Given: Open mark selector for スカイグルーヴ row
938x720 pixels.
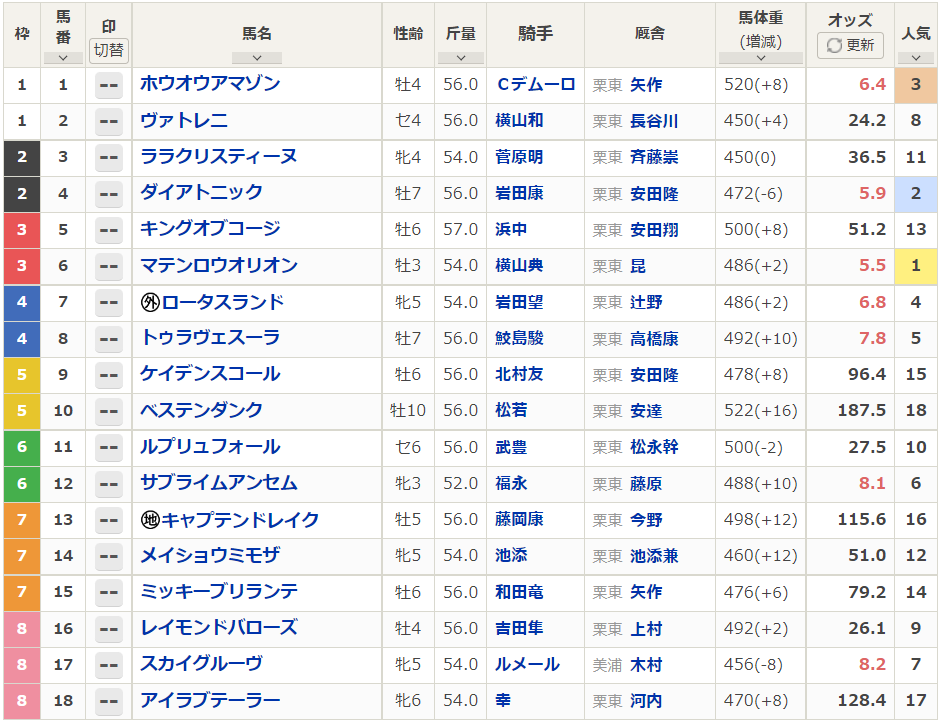Looking at the screenshot, I should (x=109, y=665).
